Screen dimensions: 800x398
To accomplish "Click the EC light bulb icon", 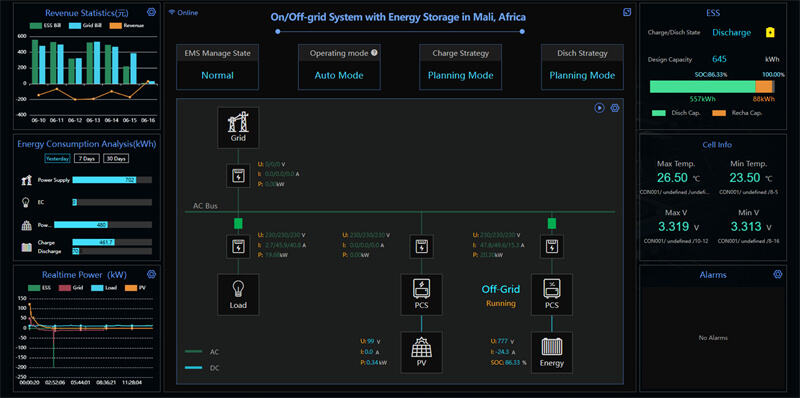I will (x=27, y=203).
